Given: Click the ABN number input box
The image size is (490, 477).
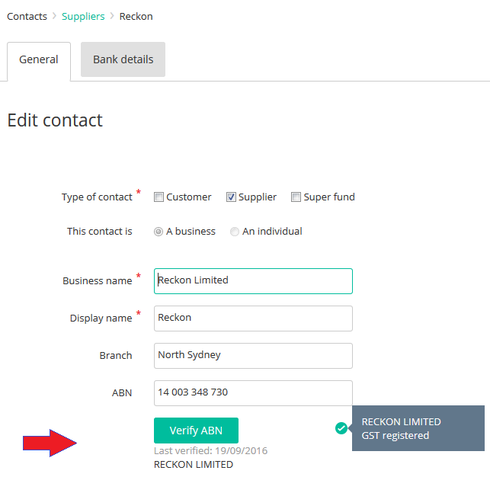Looking at the screenshot, I should point(253,393).
